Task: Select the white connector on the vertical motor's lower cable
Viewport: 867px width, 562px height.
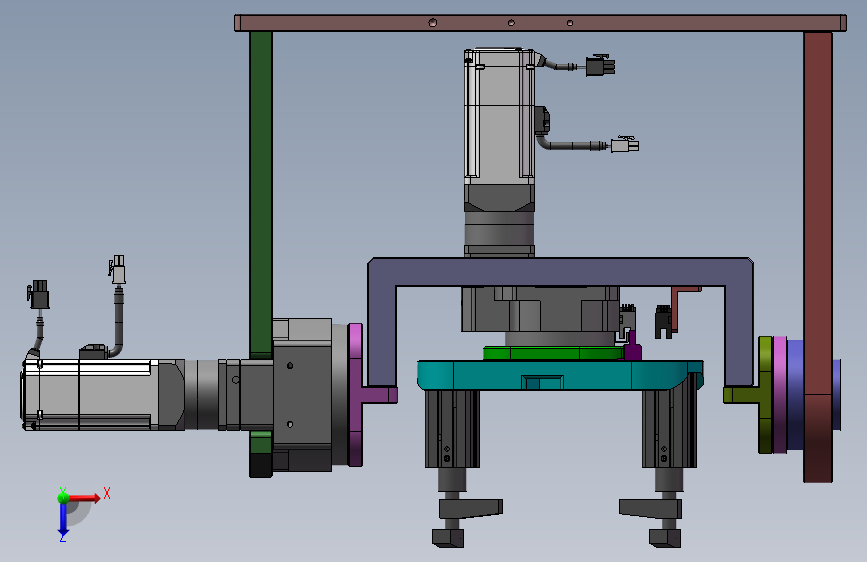Action: 625,144
